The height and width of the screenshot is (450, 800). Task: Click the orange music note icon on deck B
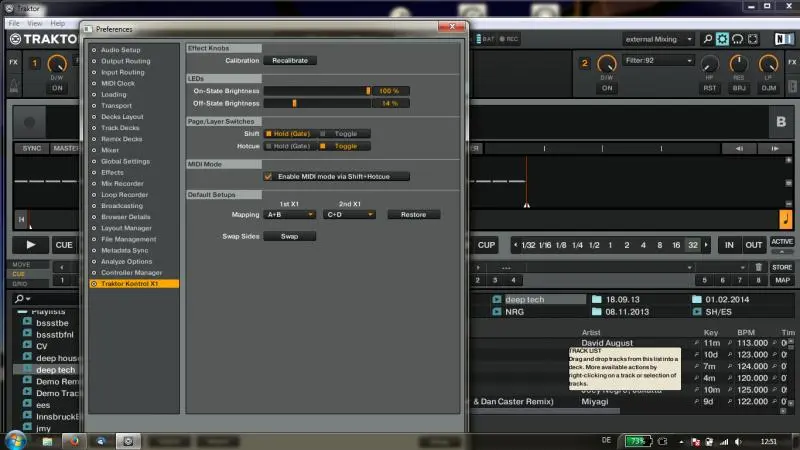point(786,219)
